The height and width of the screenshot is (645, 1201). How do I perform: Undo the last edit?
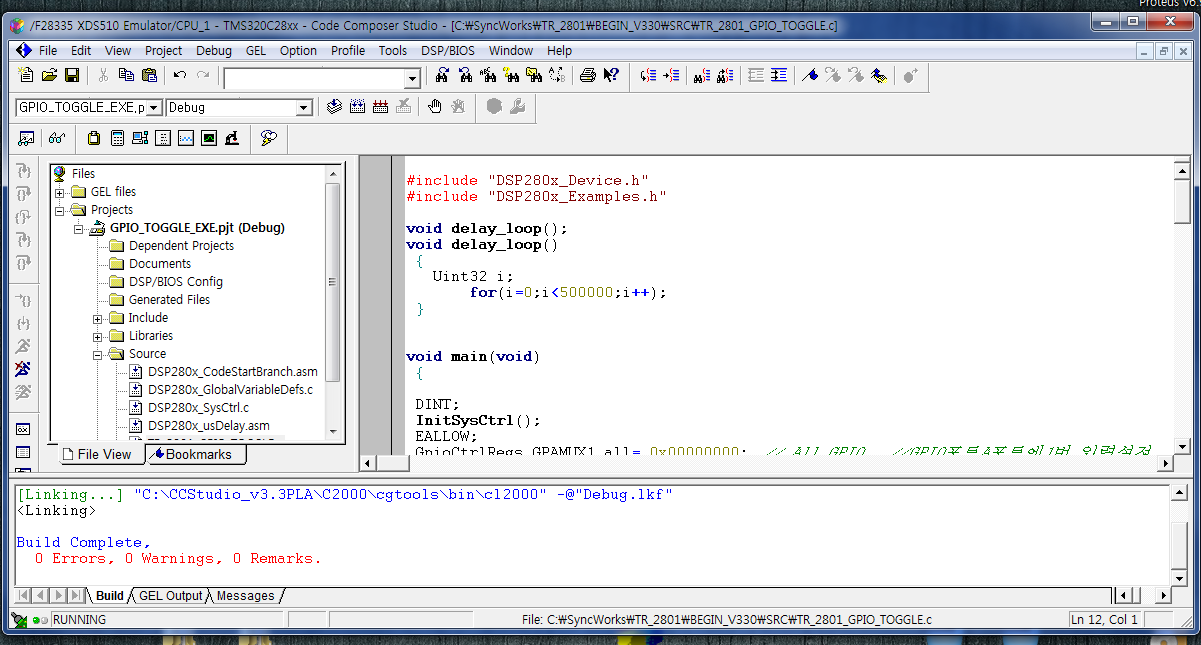[180, 75]
